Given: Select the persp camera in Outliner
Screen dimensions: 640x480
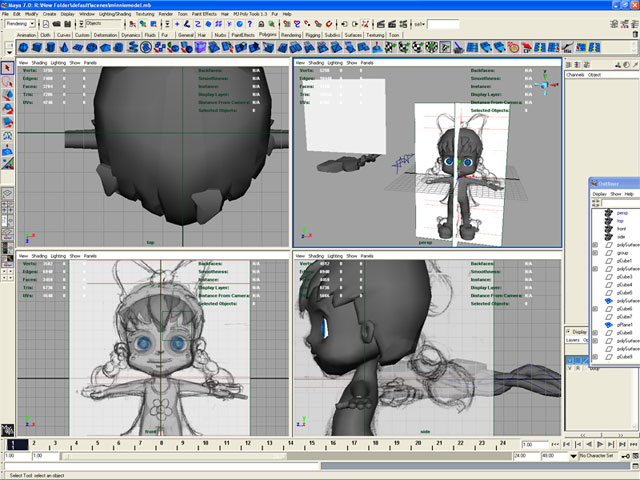Looking at the screenshot, I should (622, 213).
